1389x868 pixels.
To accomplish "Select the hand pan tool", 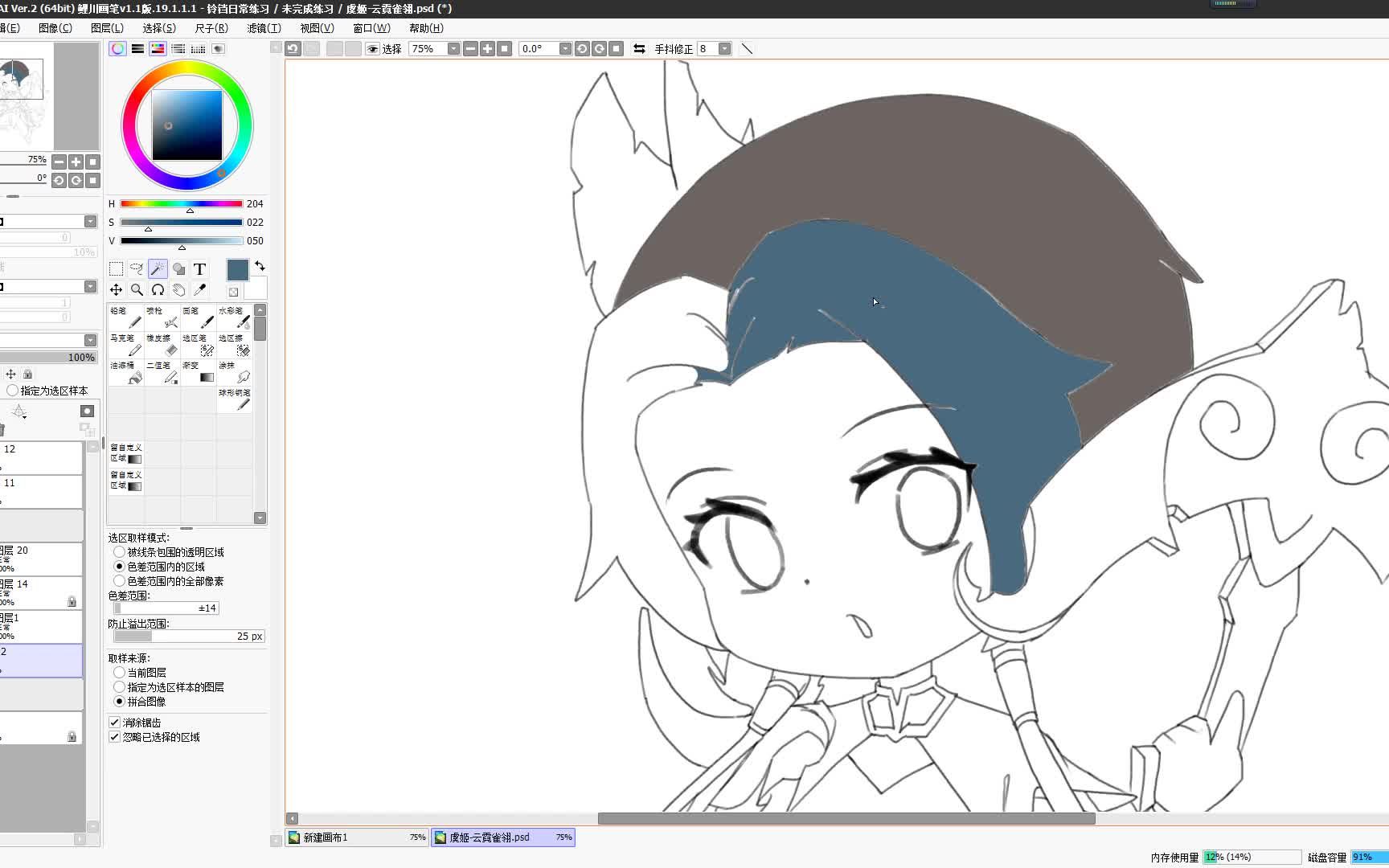I will (178, 290).
